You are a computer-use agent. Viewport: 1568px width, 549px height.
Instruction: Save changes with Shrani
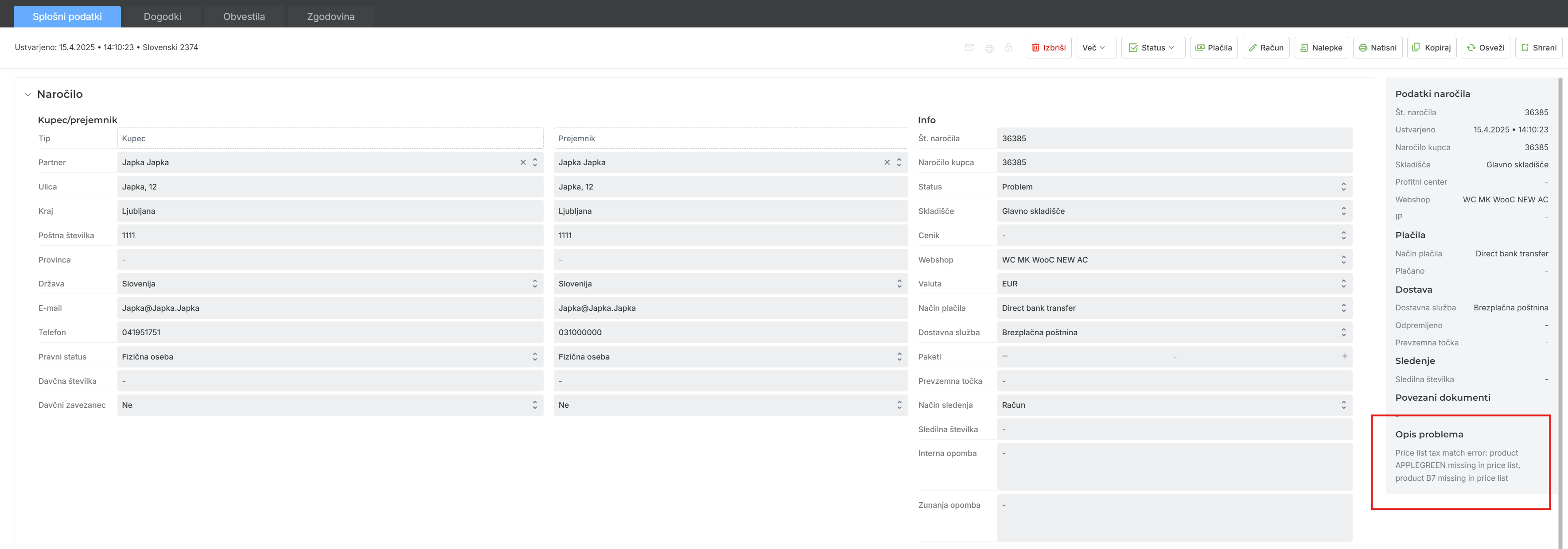pyautogui.click(x=1538, y=47)
